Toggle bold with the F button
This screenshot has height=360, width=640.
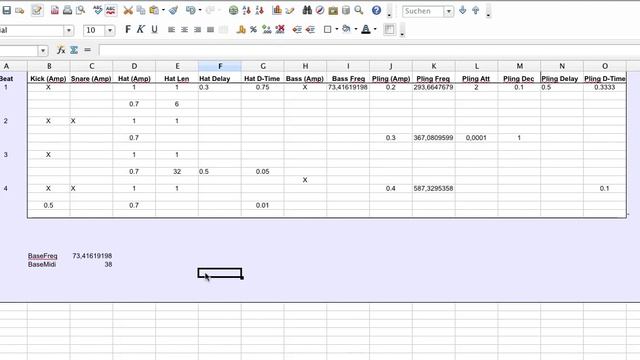point(128,29)
